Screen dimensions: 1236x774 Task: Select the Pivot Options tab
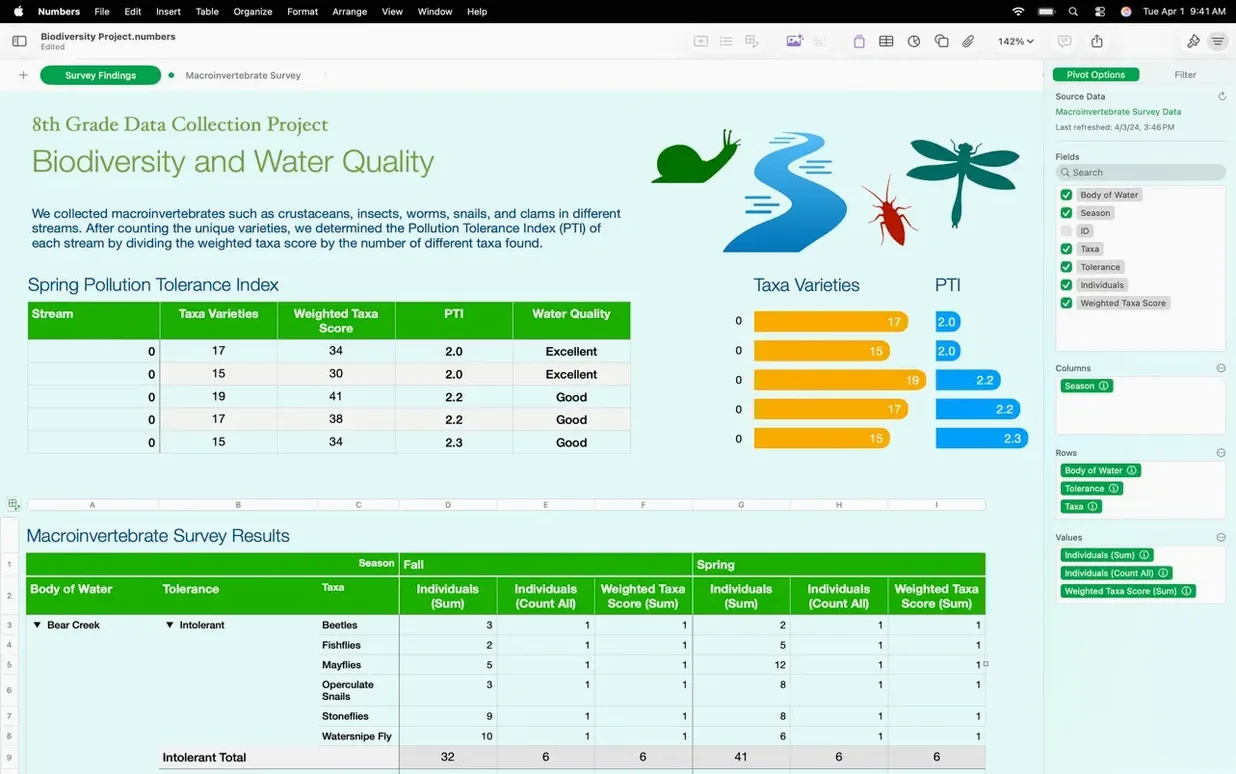click(x=1096, y=75)
